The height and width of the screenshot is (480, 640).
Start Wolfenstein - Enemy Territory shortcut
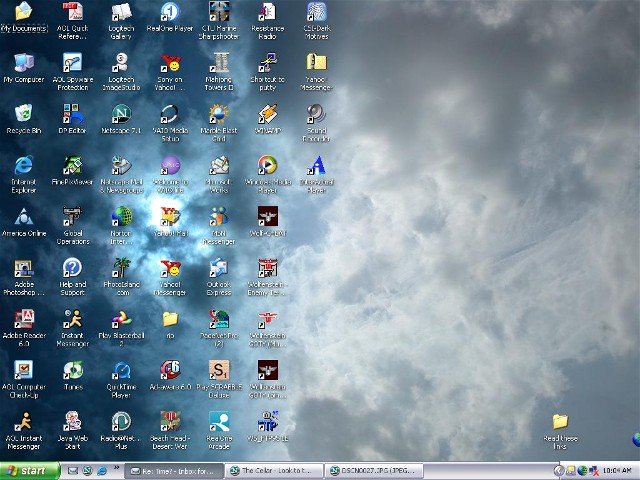[267, 268]
